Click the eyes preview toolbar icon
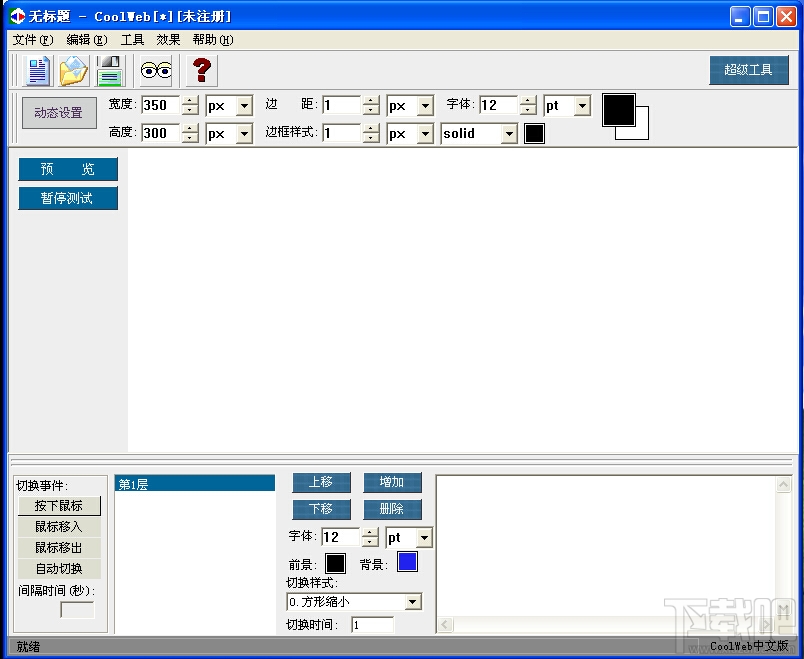Image resolution: width=804 pixels, height=659 pixels. (156, 71)
